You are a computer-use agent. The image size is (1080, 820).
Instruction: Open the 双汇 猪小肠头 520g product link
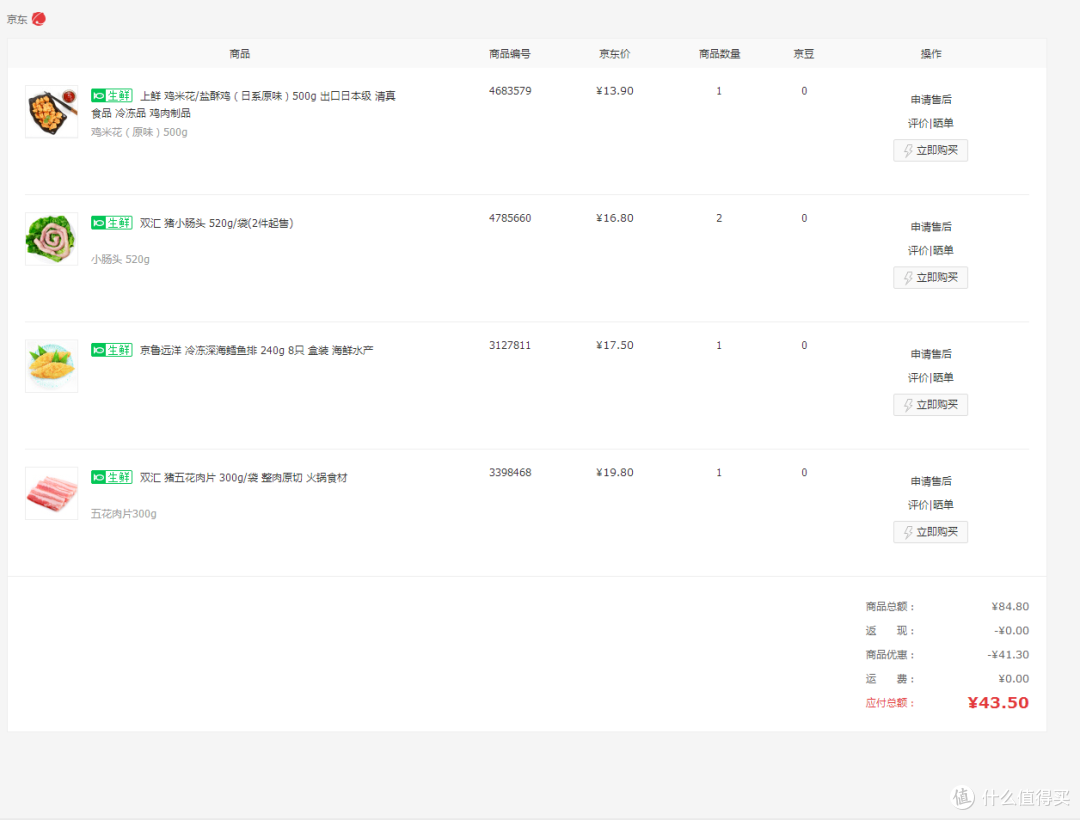[217, 223]
